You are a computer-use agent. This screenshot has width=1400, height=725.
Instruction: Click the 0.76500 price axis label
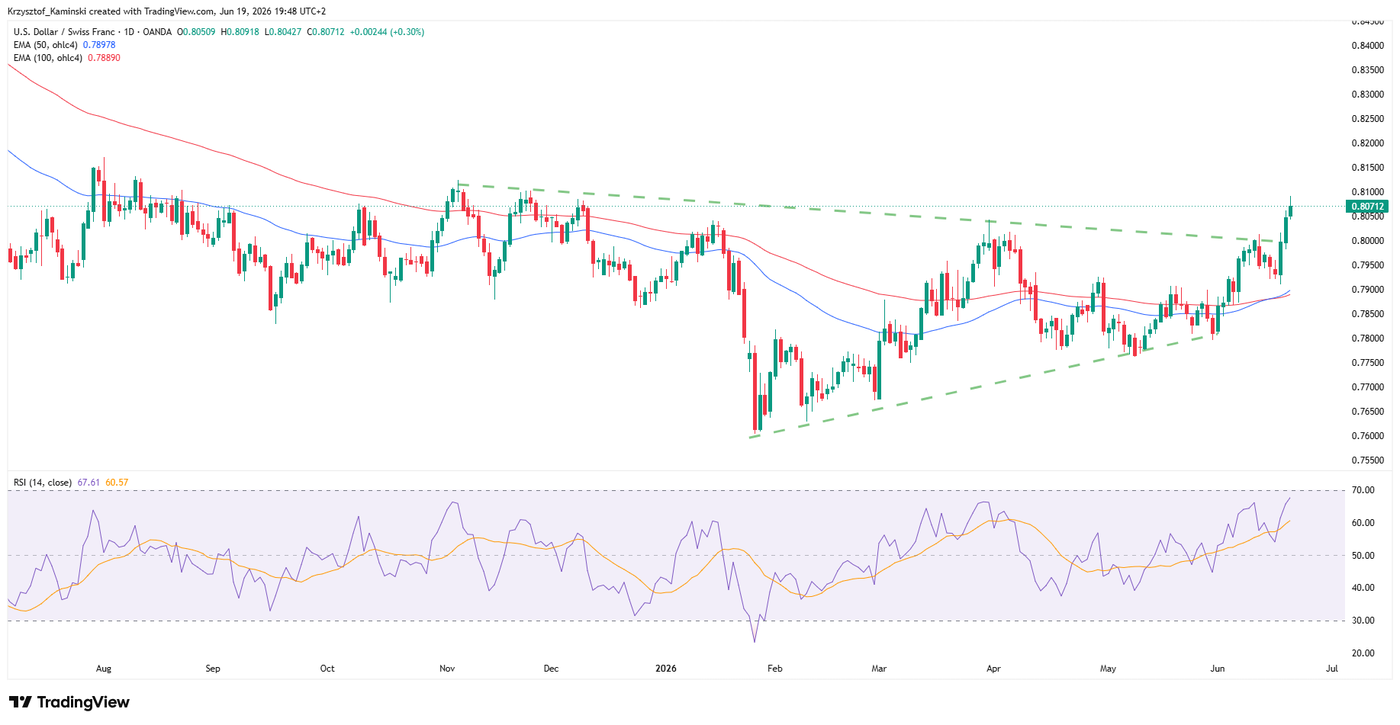click(1368, 411)
